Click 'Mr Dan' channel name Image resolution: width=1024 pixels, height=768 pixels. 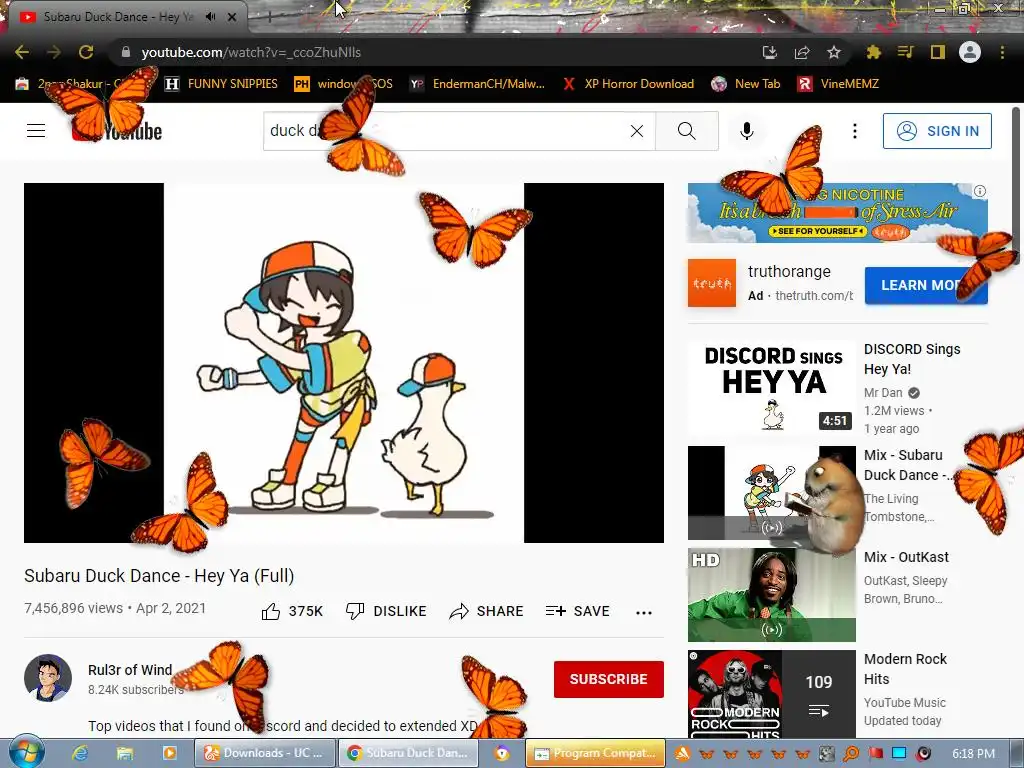click(x=883, y=392)
